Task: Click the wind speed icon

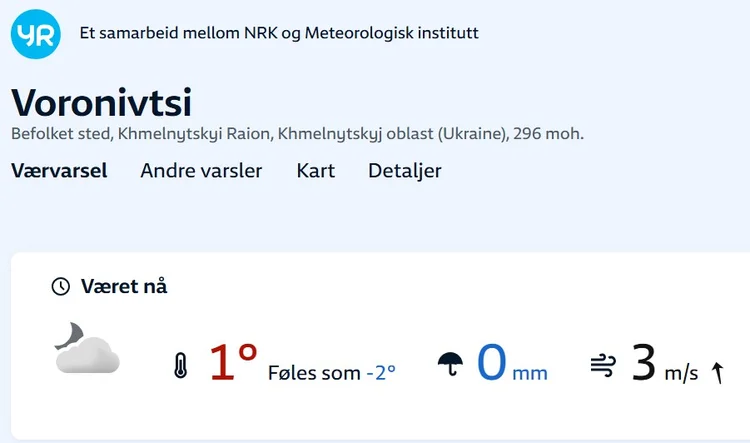Action: coord(603,365)
